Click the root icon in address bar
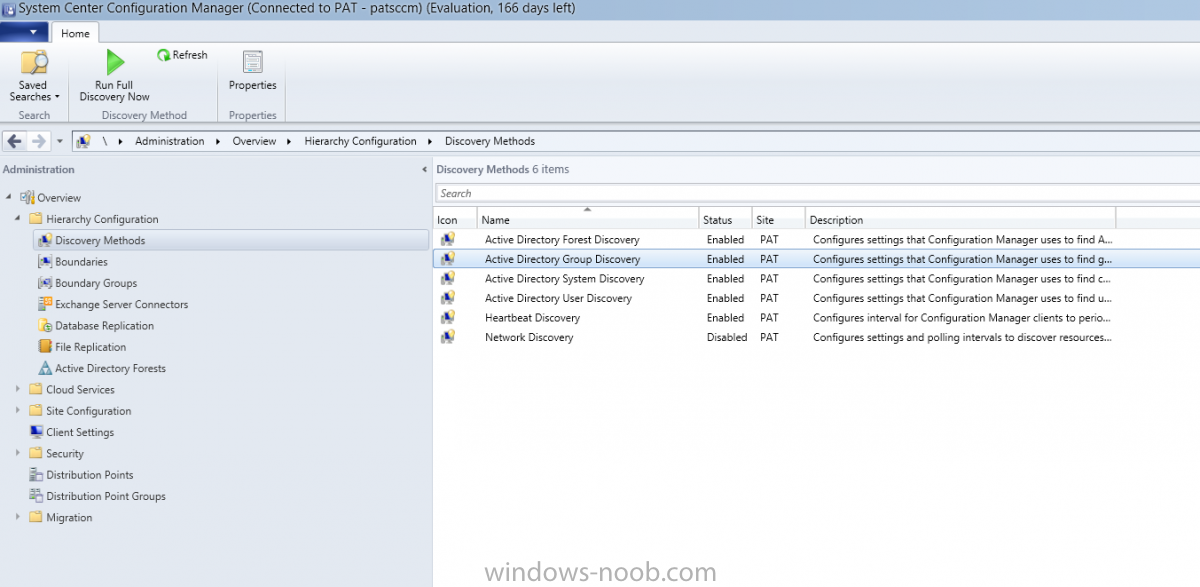 click(x=84, y=141)
